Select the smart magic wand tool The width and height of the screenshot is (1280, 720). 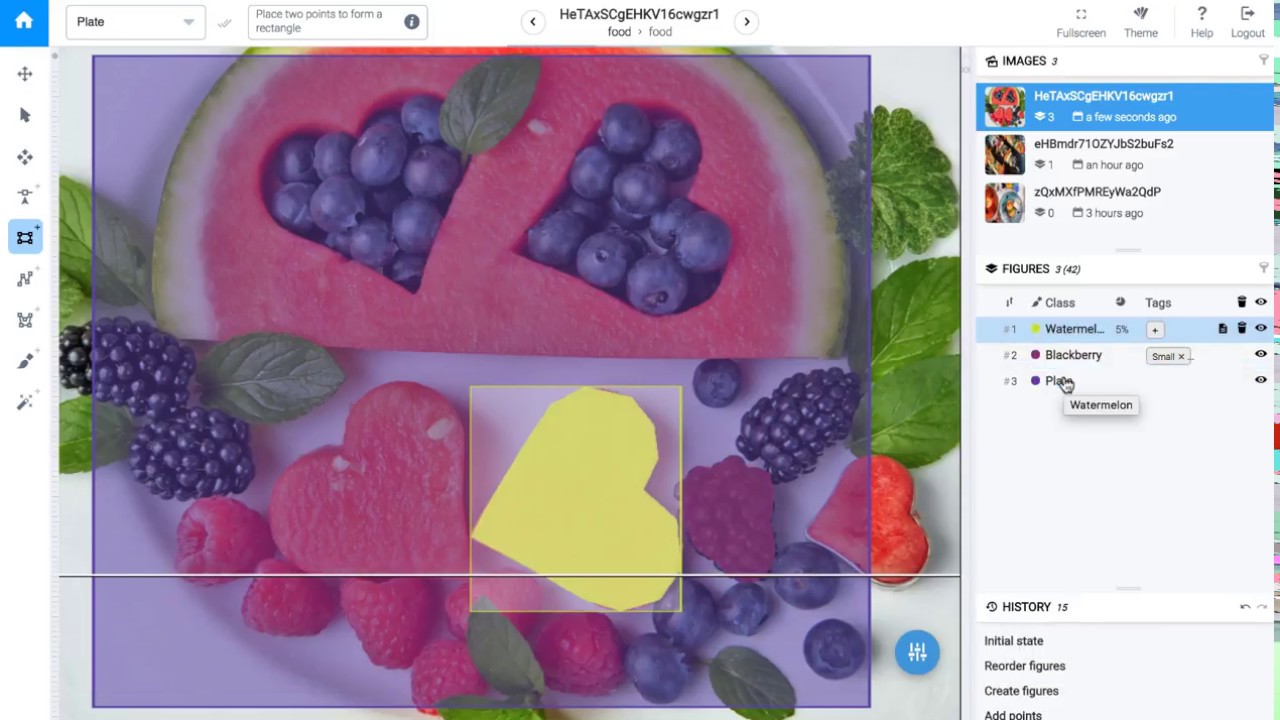[x=25, y=402]
